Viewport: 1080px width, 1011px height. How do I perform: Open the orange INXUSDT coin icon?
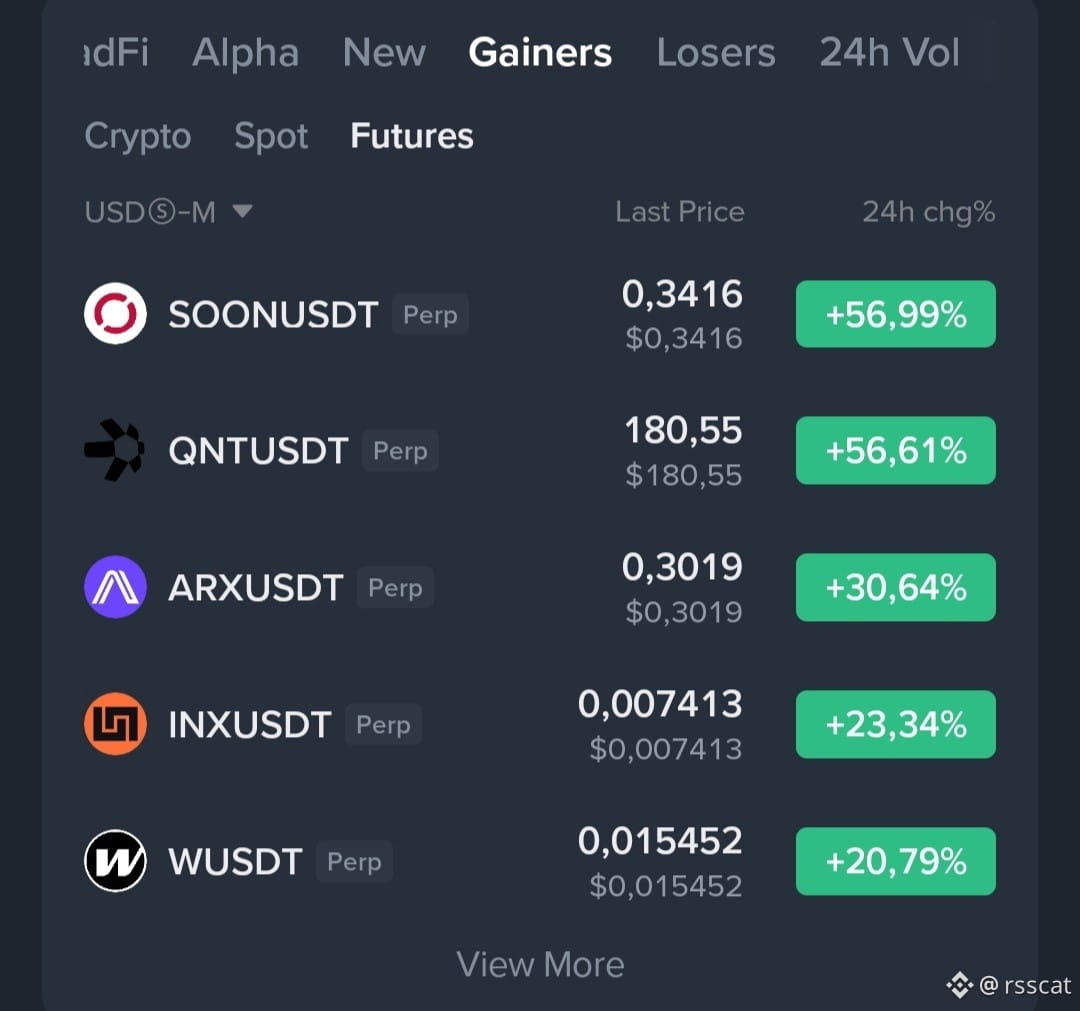click(x=115, y=724)
